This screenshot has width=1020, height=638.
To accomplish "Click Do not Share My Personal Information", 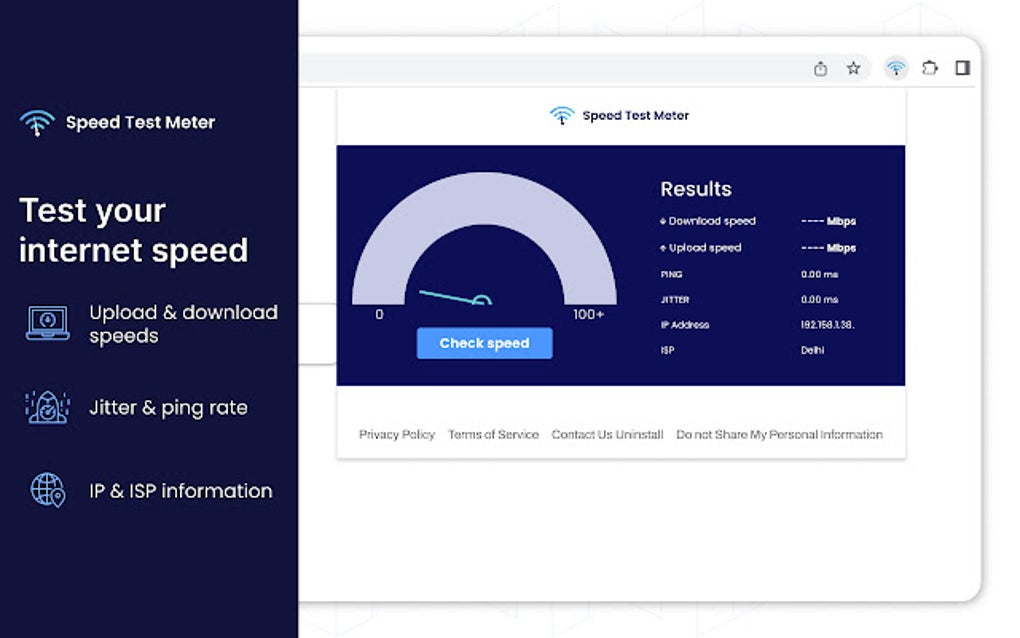I will click(x=779, y=434).
